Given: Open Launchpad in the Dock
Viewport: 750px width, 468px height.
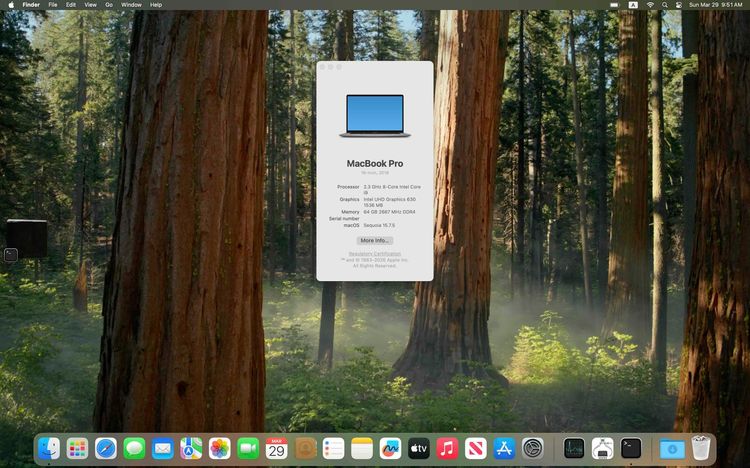Looking at the screenshot, I should point(77,449).
